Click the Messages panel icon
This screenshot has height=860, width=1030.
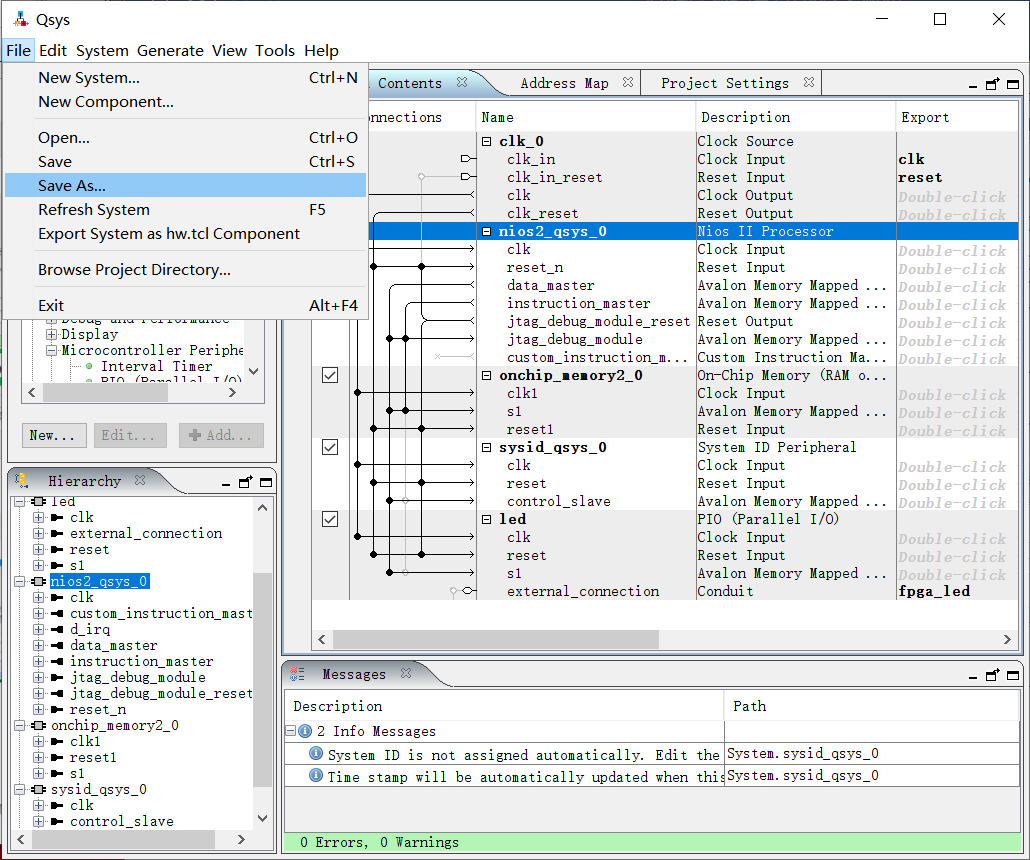[298, 675]
